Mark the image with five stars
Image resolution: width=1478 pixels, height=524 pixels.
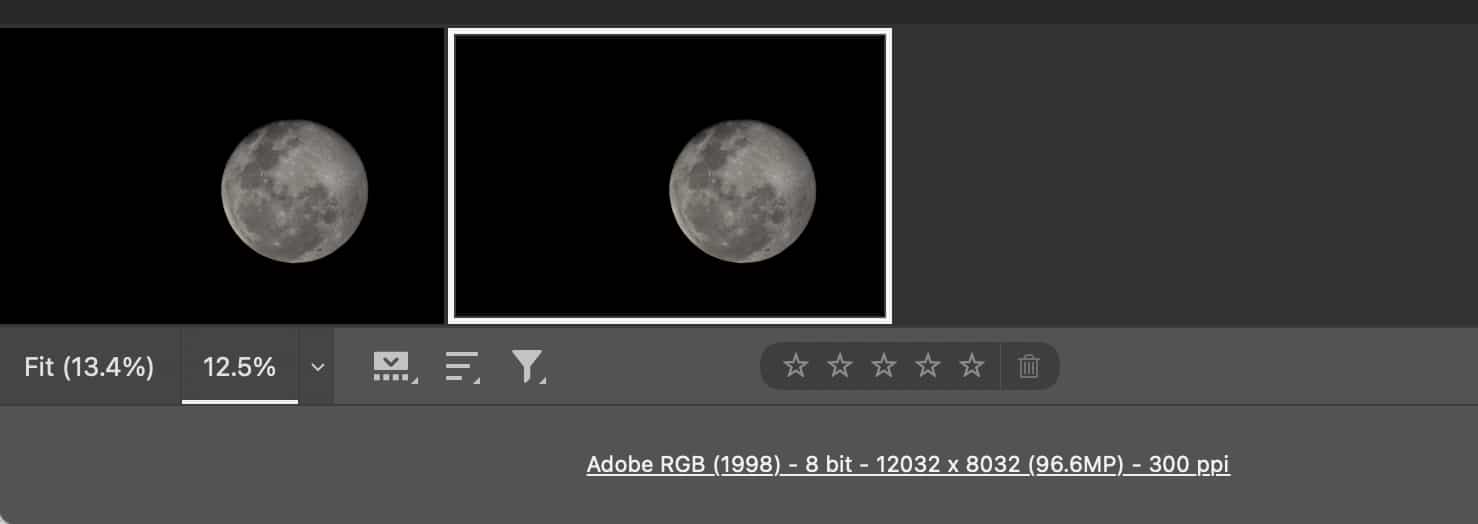click(972, 366)
